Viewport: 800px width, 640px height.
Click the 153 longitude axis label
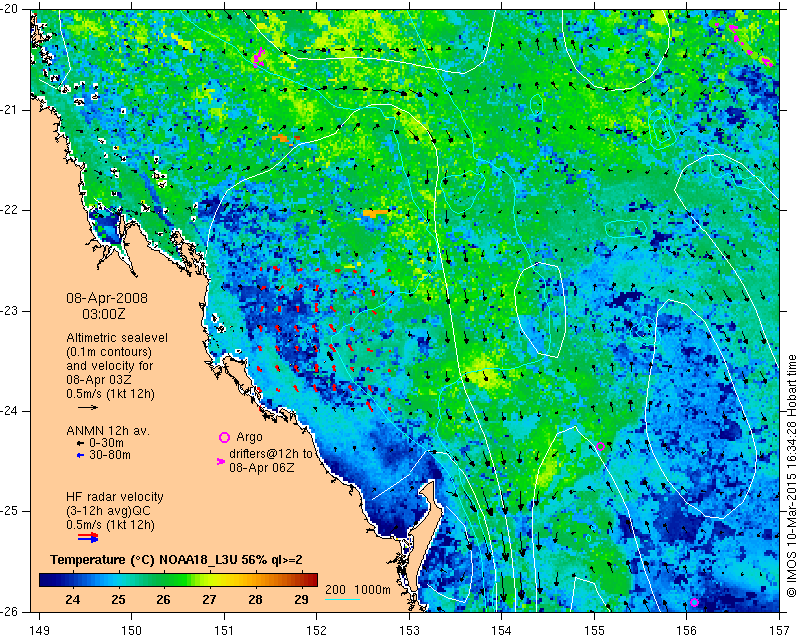[409, 631]
